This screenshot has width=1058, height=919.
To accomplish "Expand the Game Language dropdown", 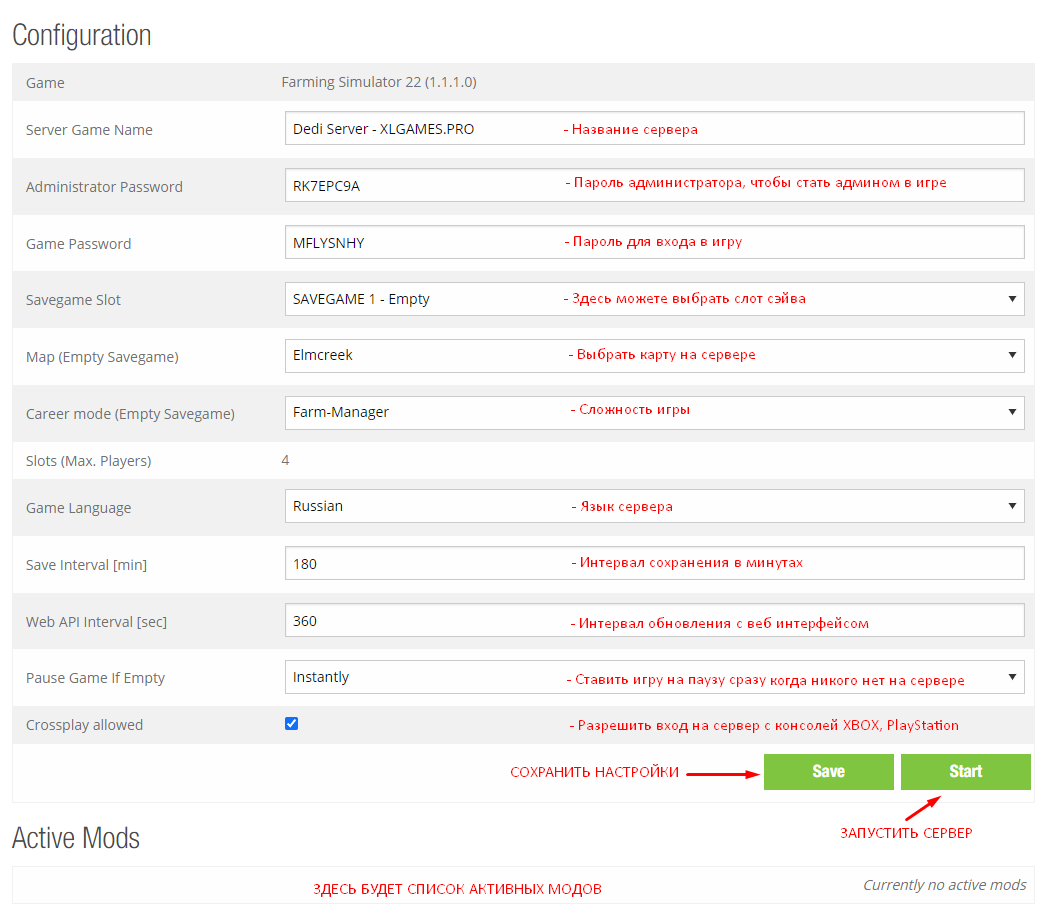I will coord(654,506).
